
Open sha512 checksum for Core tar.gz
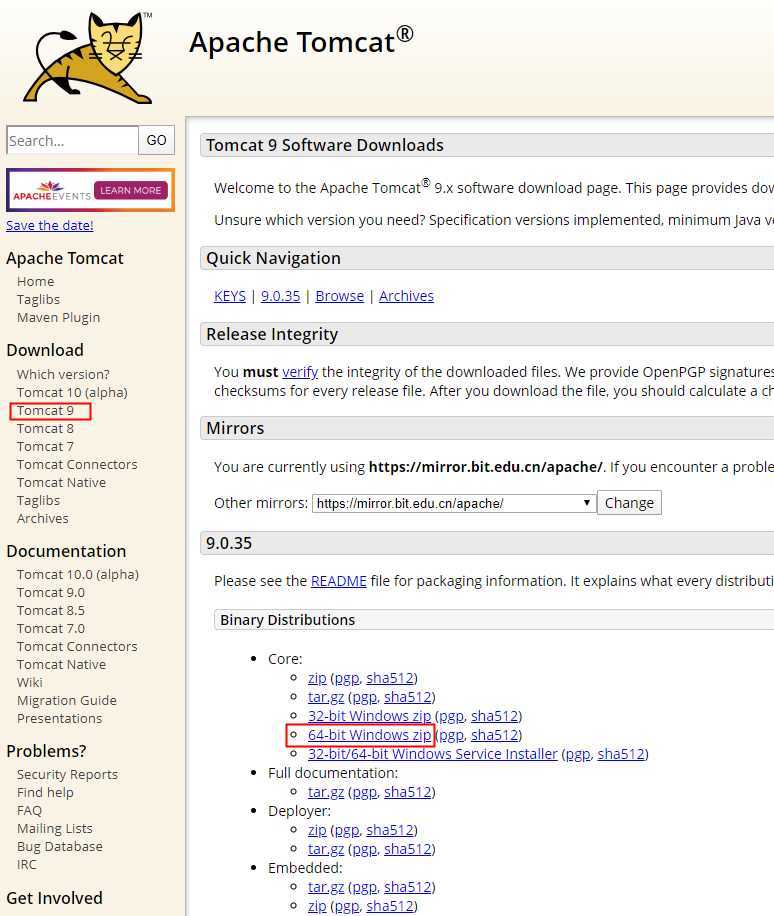point(408,698)
